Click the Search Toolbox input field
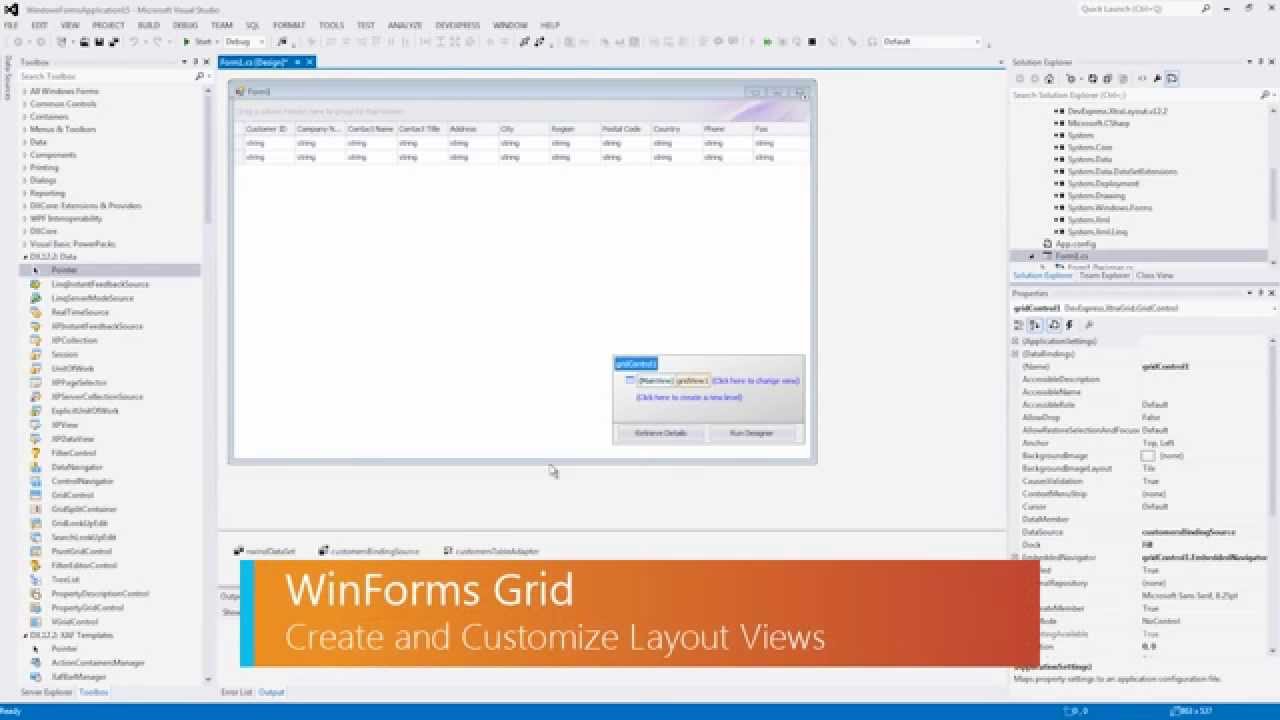Screen dimensions: 1280x720 (105, 76)
